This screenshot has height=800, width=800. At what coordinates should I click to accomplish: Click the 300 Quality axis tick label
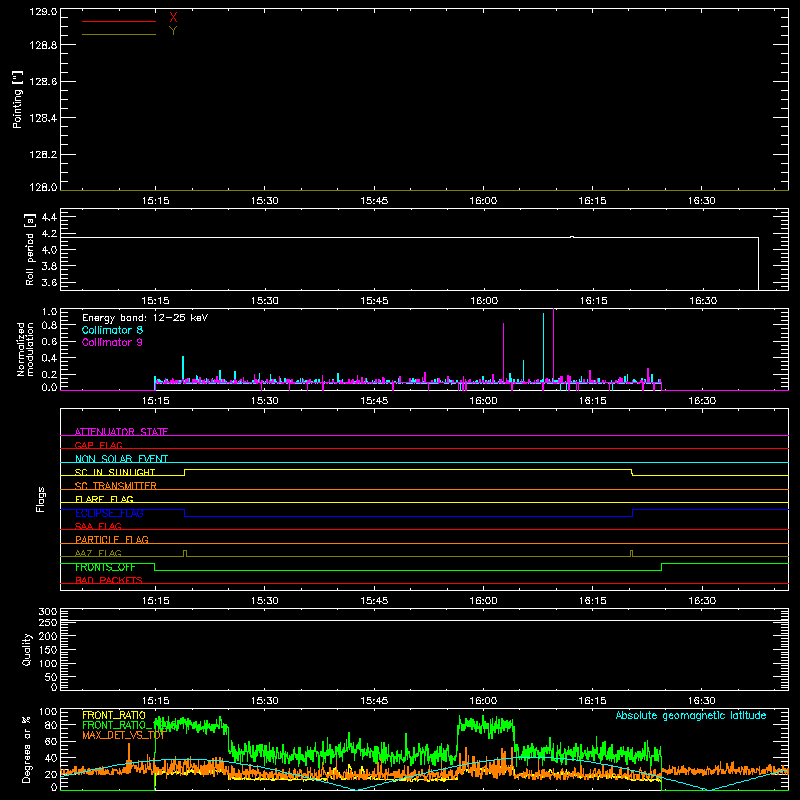[48, 611]
